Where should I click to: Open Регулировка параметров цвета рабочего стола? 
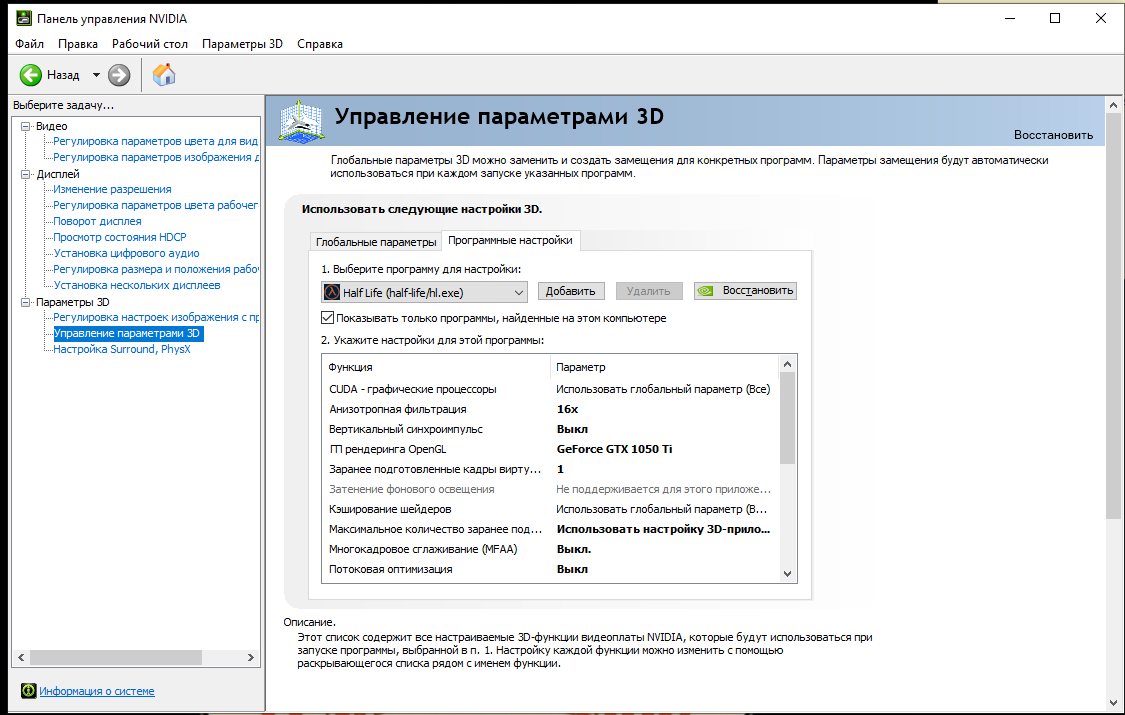tap(155, 205)
